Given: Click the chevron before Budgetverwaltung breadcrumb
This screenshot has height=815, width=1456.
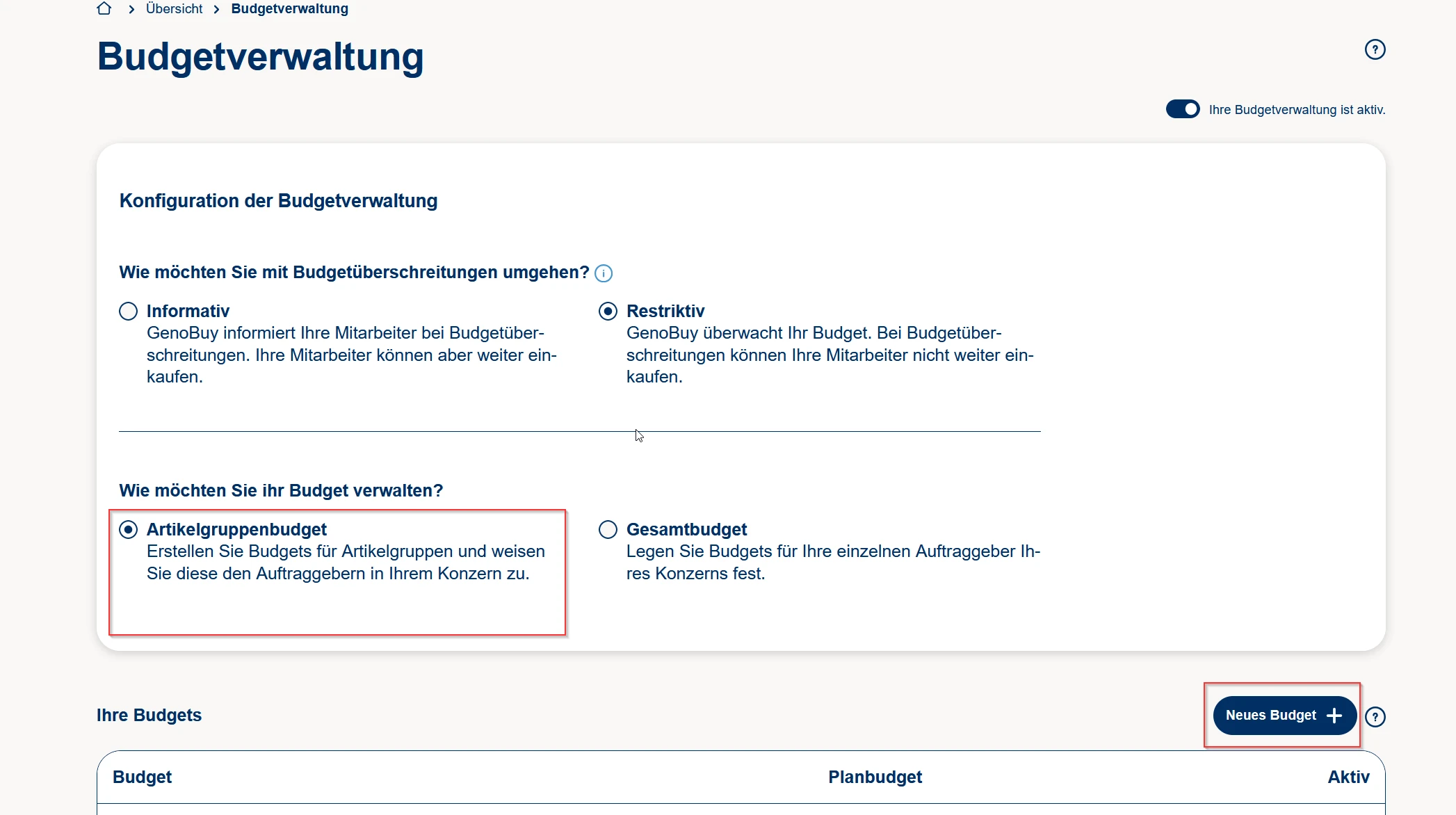Looking at the screenshot, I should [x=217, y=9].
